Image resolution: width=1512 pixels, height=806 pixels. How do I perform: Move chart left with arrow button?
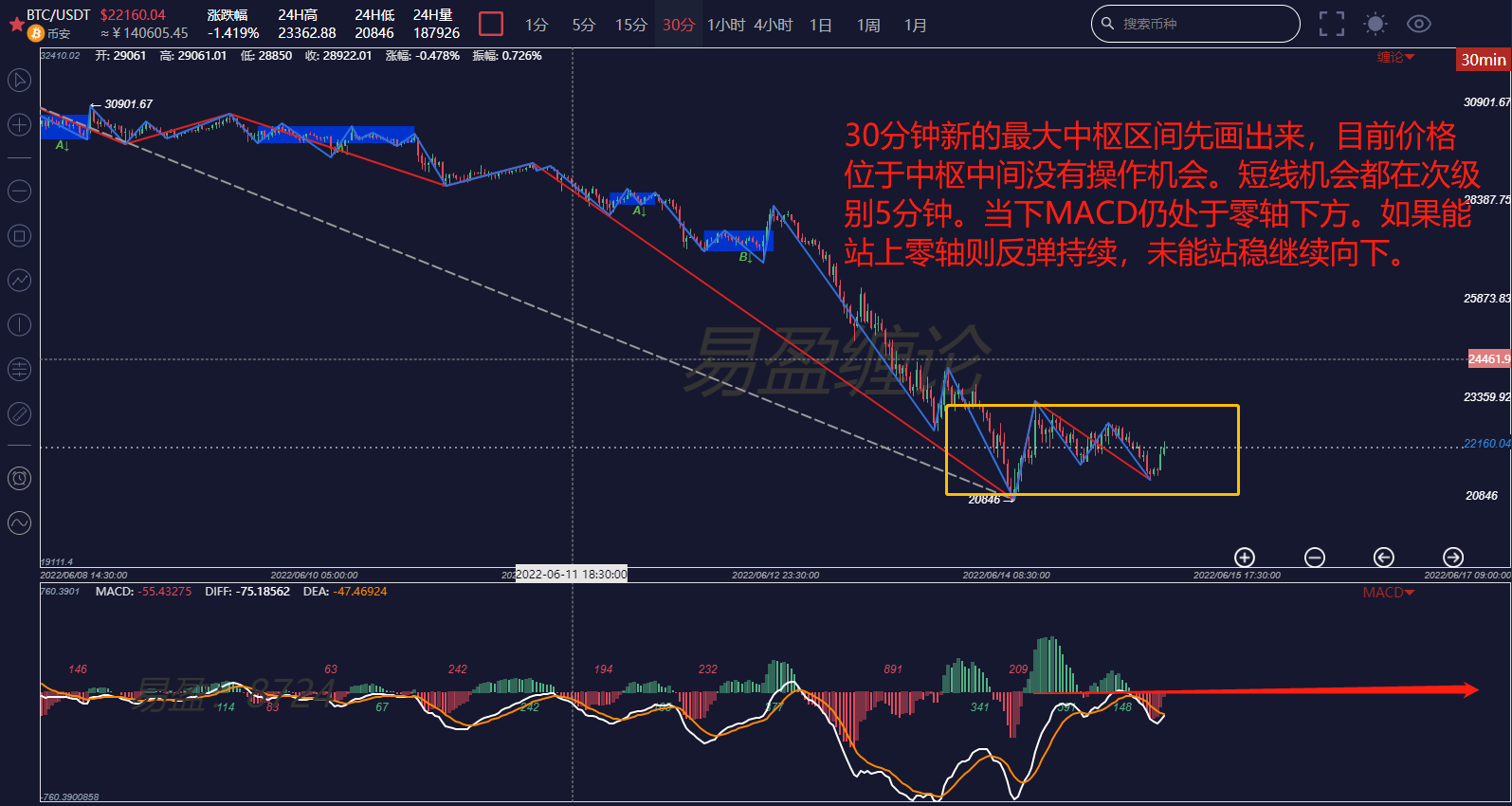click(x=1384, y=558)
